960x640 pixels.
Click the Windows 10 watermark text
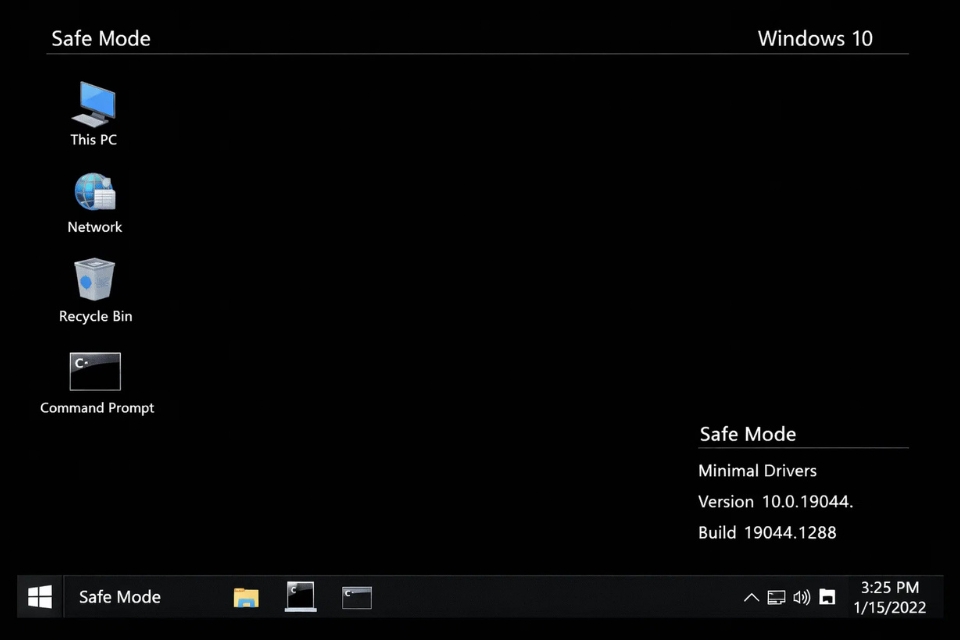[x=815, y=38]
